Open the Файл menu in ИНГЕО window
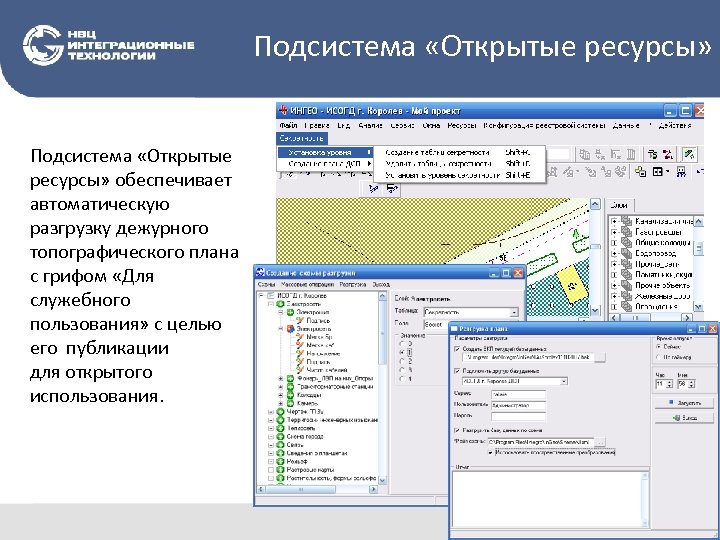This screenshot has height=540, width=720. [x=288, y=125]
